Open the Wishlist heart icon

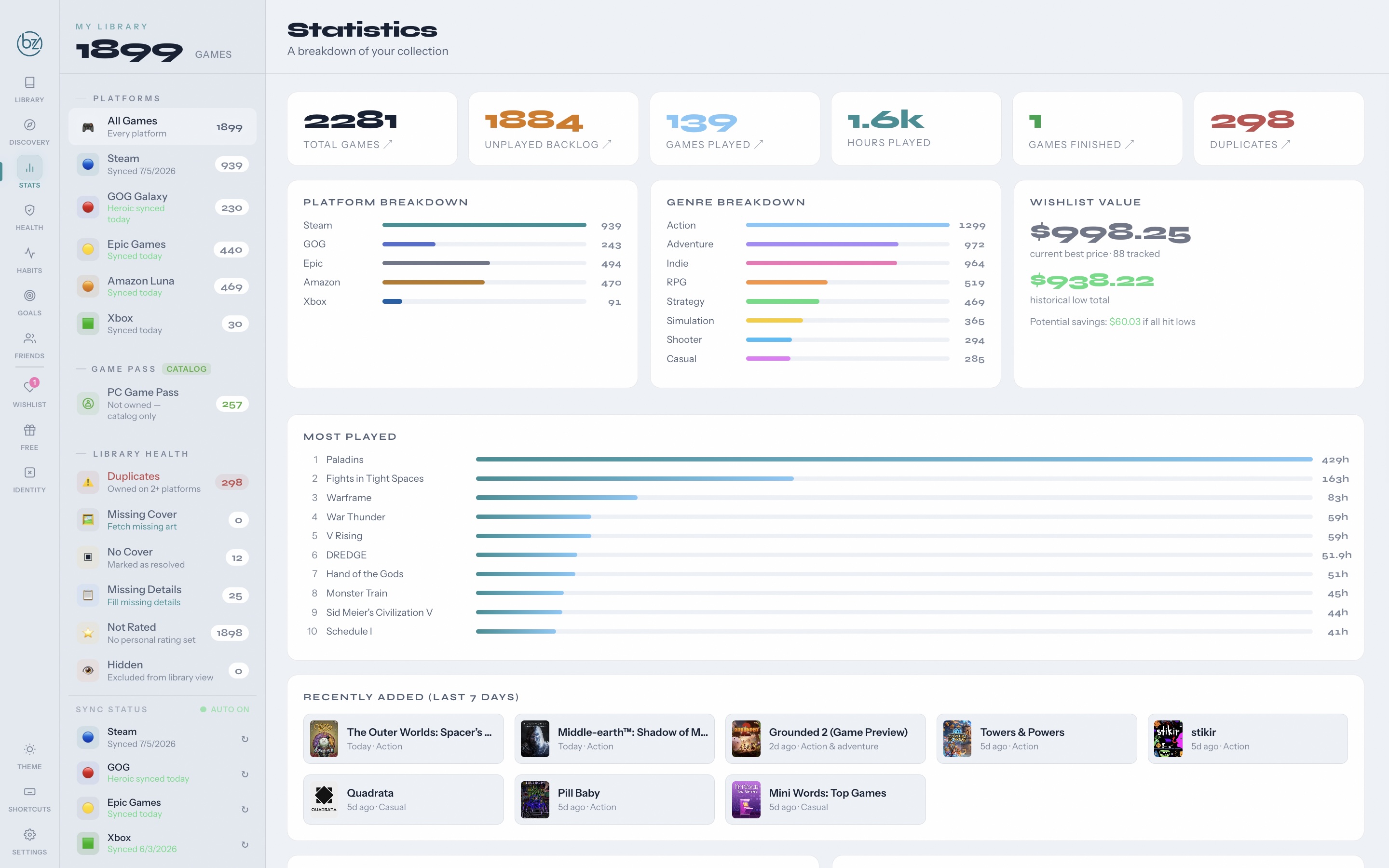(29, 387)
